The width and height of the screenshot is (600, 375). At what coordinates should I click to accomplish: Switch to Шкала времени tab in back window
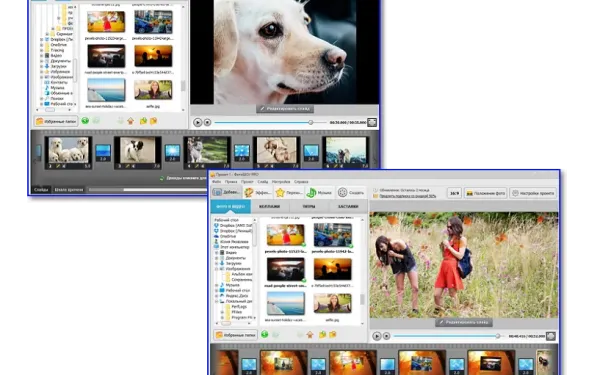pos(69,189)
